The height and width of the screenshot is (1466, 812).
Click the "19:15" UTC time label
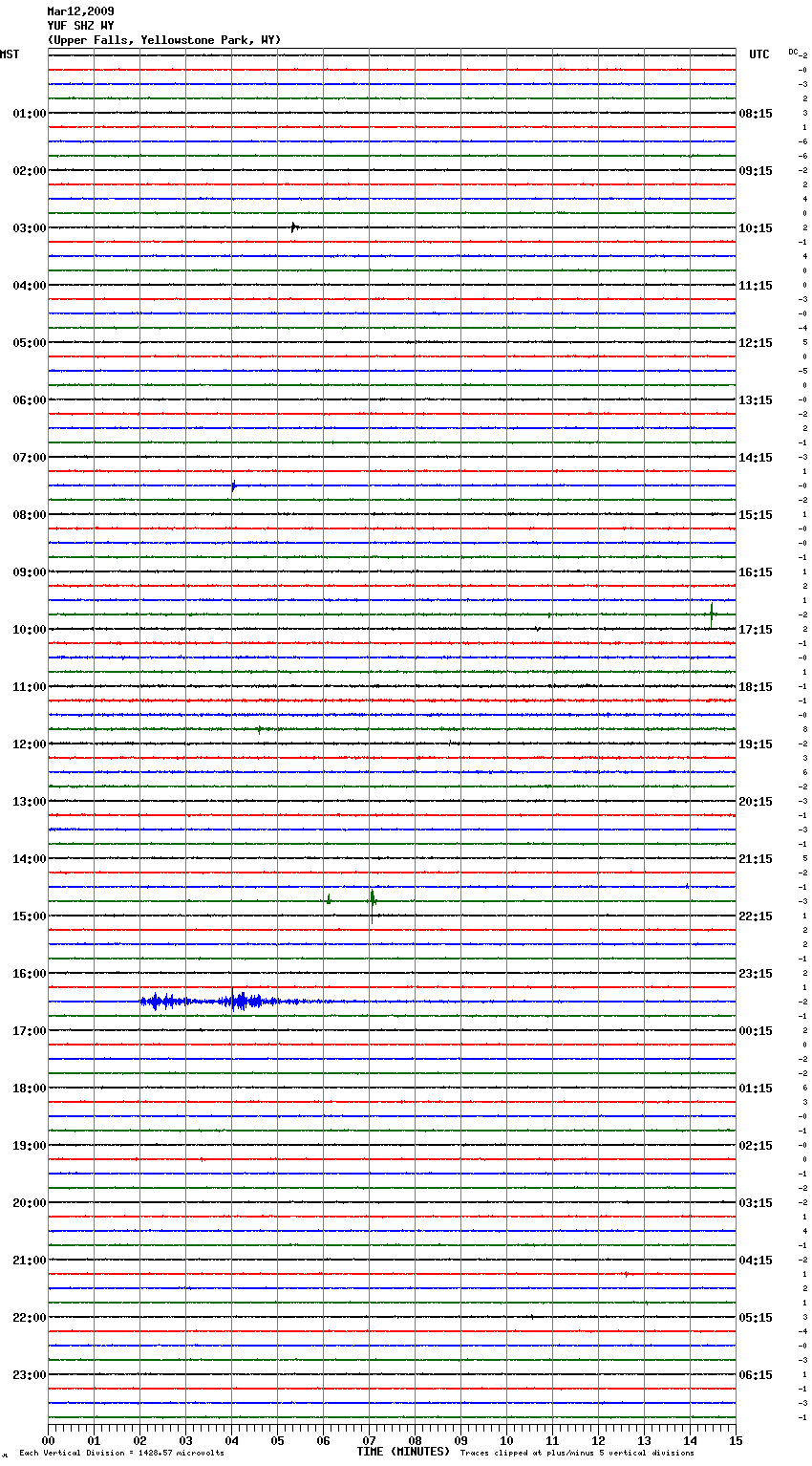click(756, 744)
